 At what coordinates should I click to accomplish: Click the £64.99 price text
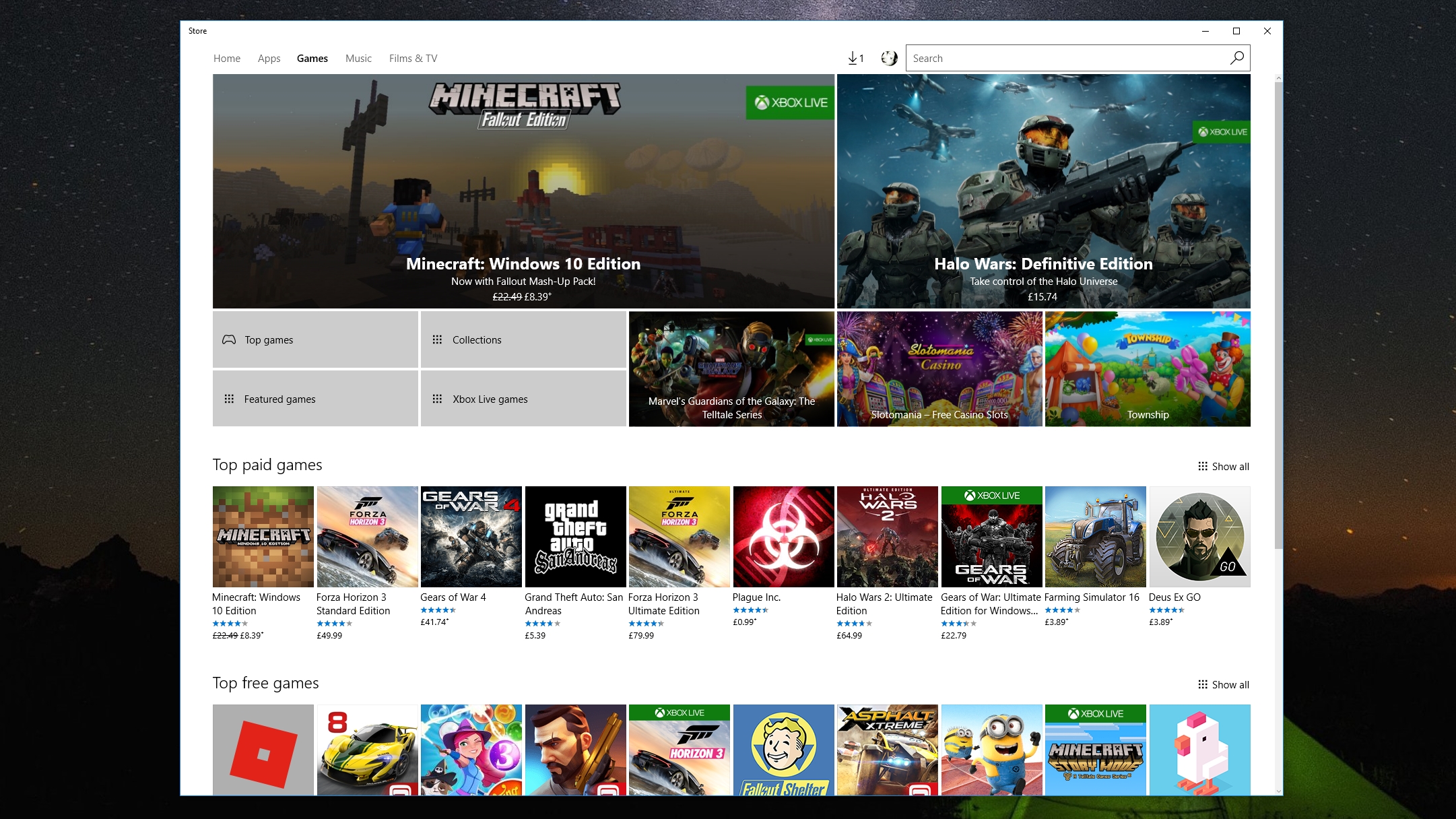849,635
